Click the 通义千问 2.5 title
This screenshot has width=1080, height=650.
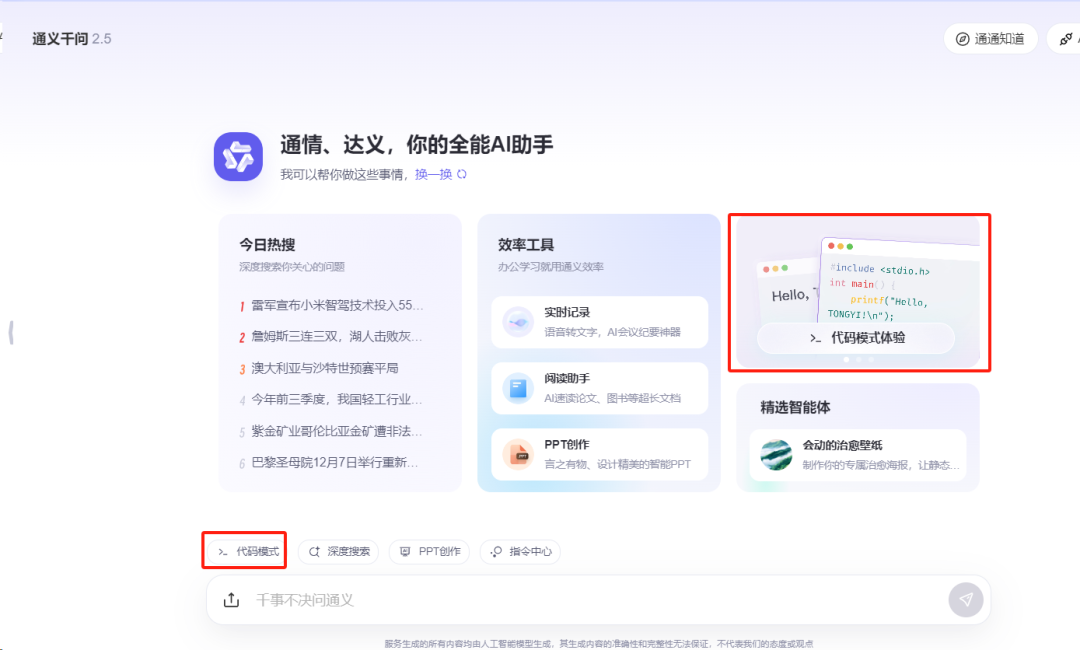[x=72, y=39]
